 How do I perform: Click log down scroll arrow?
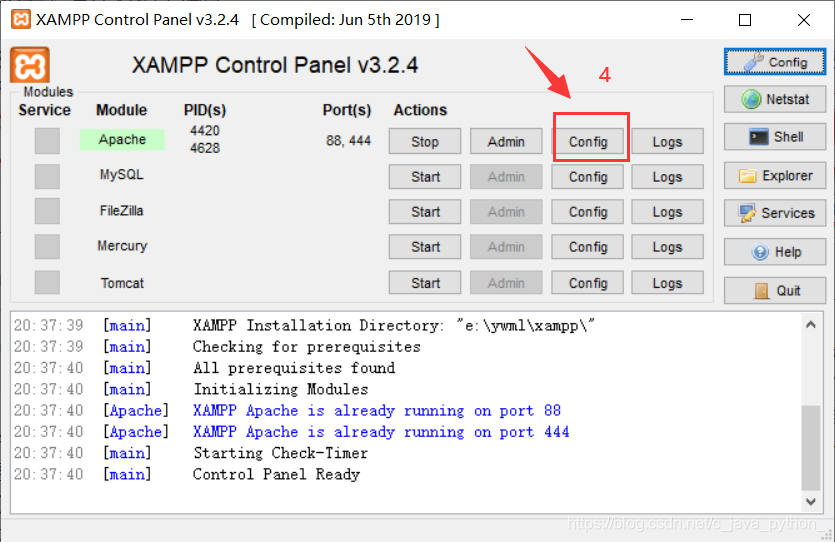[x=811, y=502]
